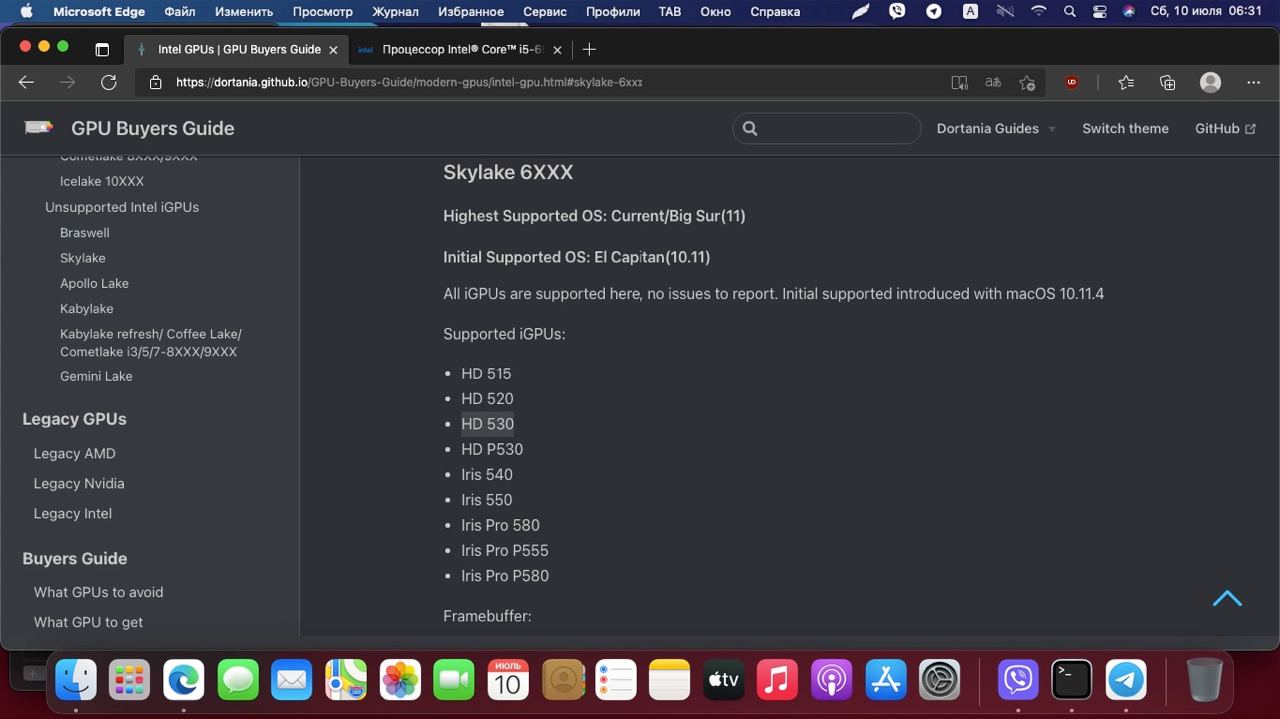Open Kabylake sidebar entry
The width and height of the screenshot is (1280, 719).
tap(86, 309)
